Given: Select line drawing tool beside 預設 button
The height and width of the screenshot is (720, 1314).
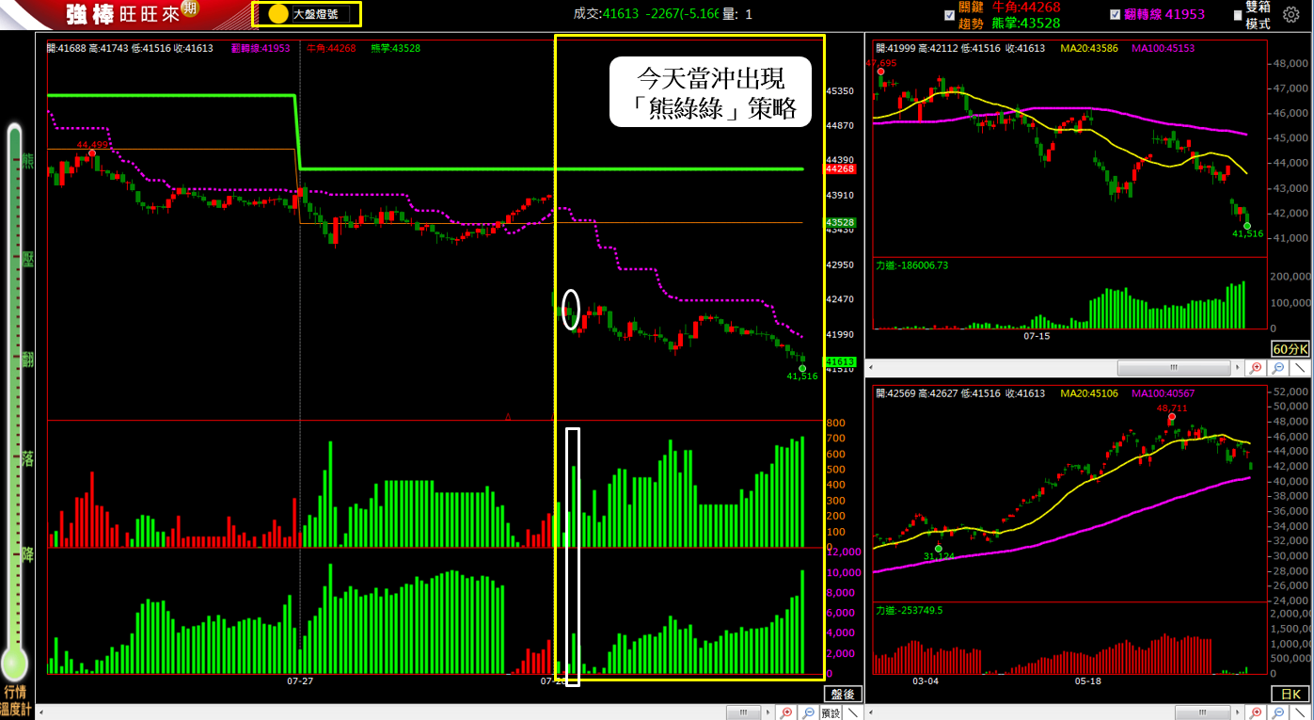Looking at the screenshot, I should (x=852, y=712).
